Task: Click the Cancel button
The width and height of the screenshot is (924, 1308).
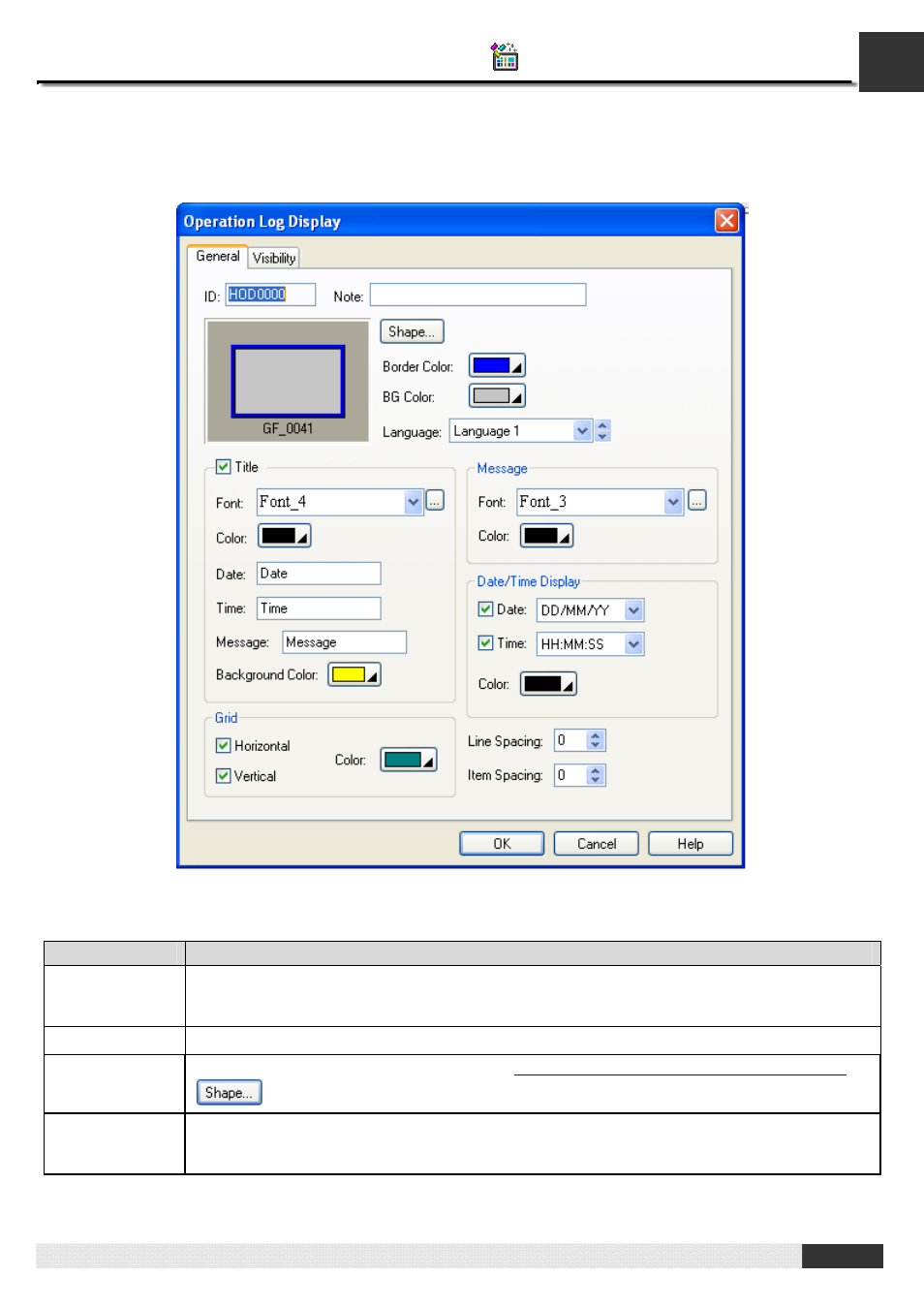Action: pos(597,844)
